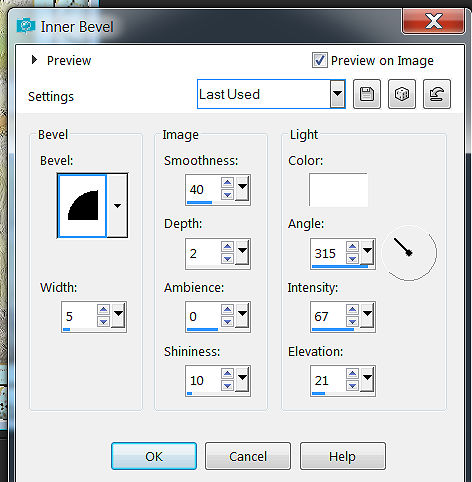The height and width of the screenshot is (482, 472).
Task: Increase Smoothness with the up arrow
Action: [x=227, y=182]
